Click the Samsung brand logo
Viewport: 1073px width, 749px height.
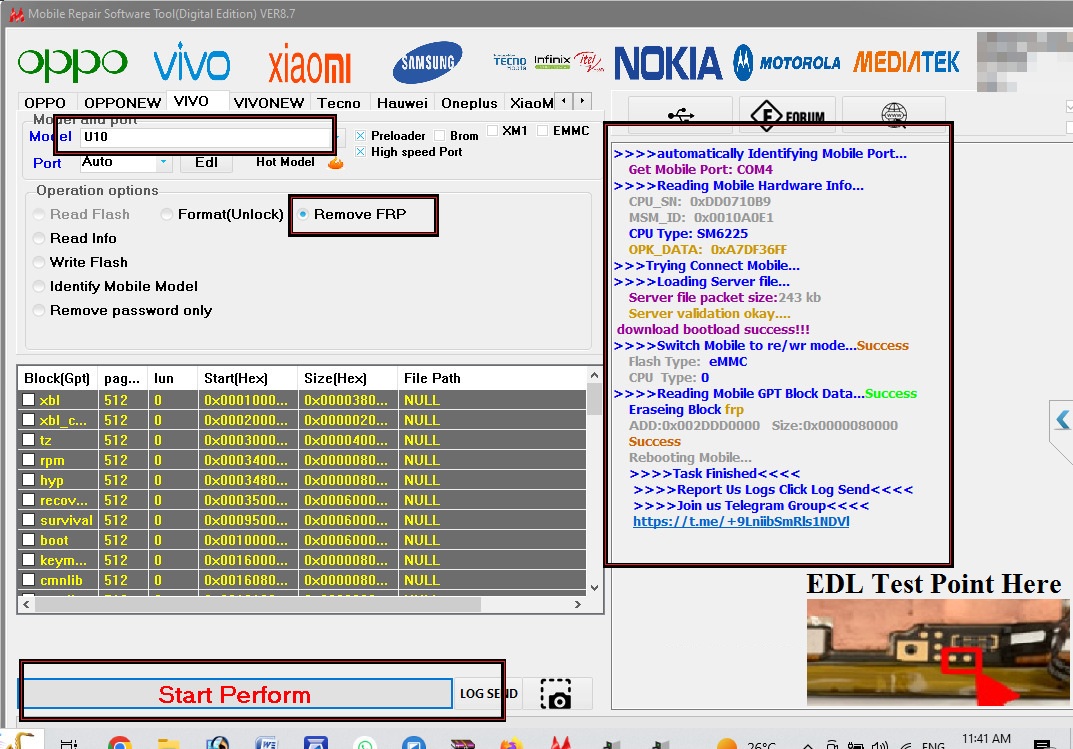pyautogui.click(x=428, y=62)
